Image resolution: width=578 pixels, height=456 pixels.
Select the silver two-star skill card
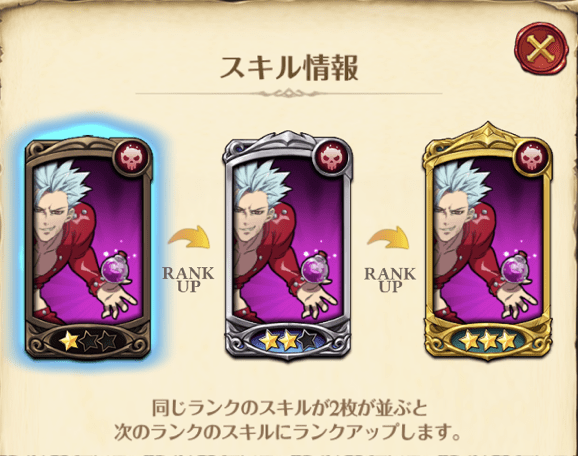[288, 245]
